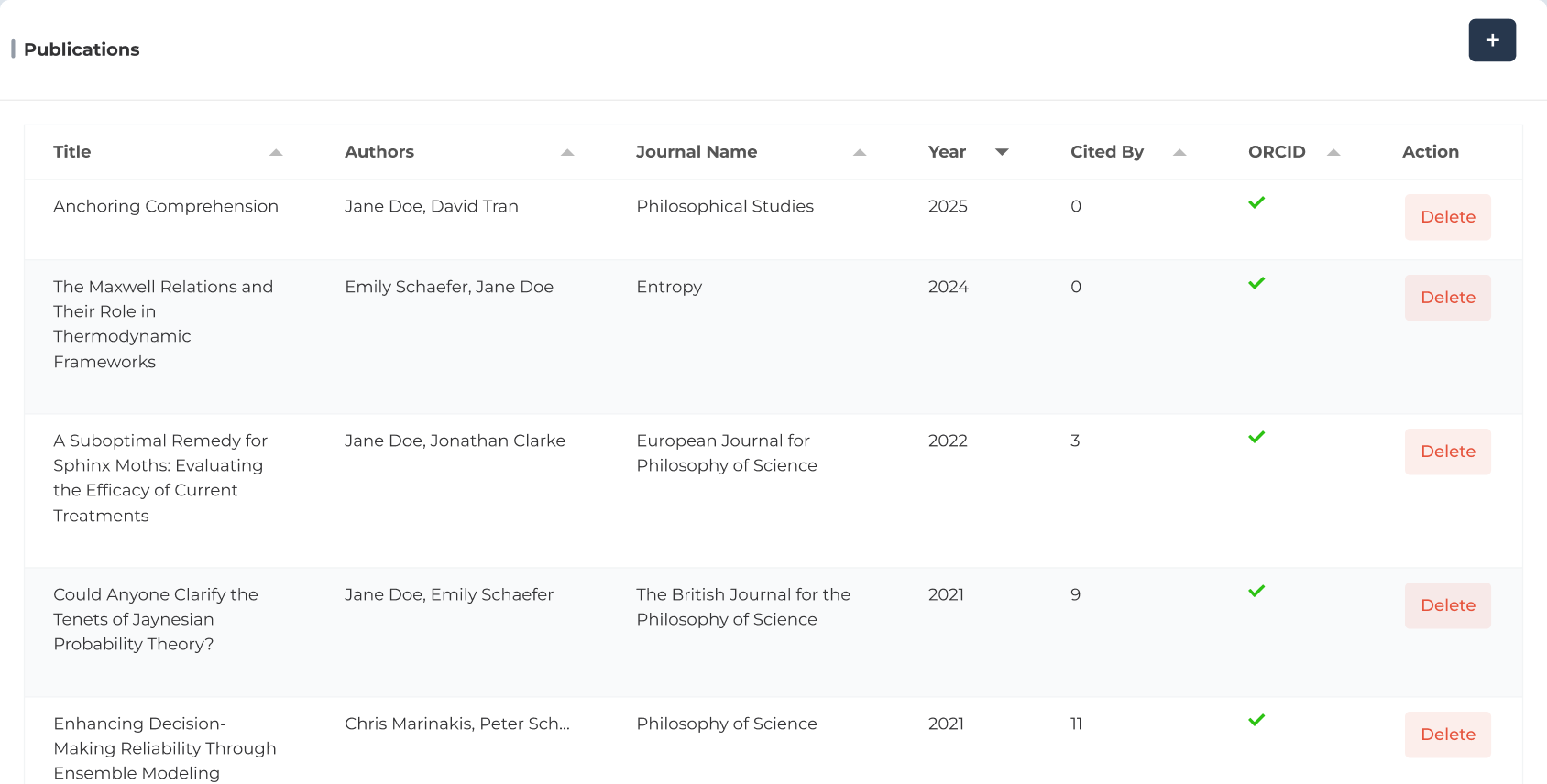1547x784 pixels.
Task: Click ORCID checkmark in the Entropy row
Action: click(1256, 283)
